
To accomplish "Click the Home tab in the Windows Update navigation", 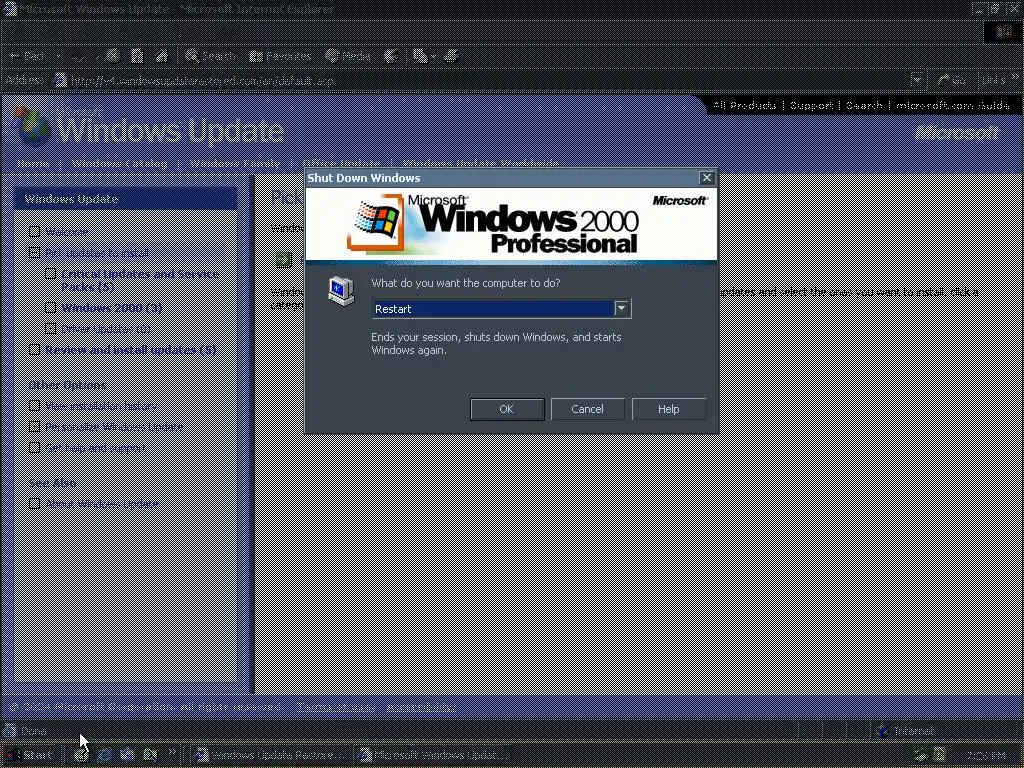I will (x=33, y=163).
